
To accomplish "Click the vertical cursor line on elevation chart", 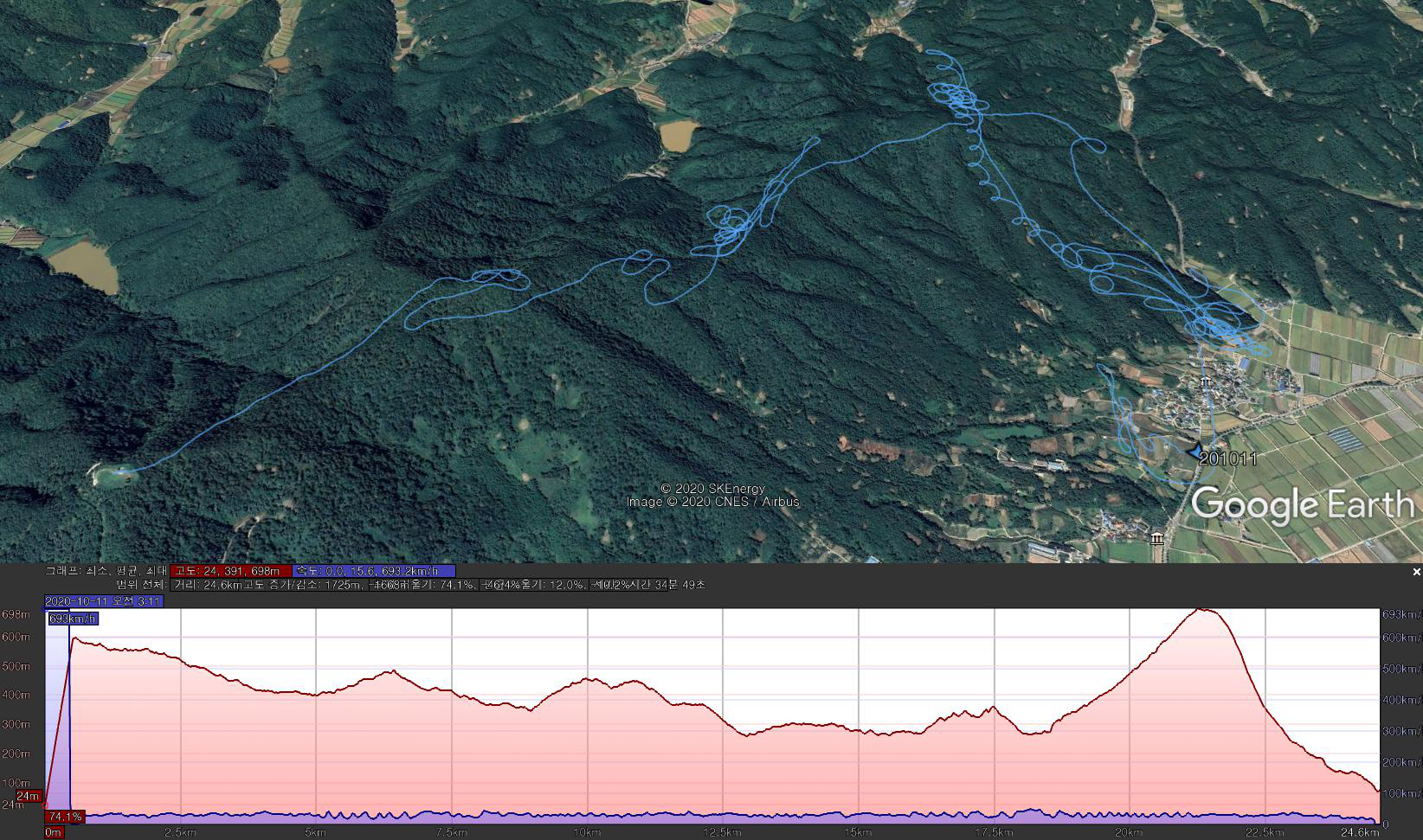I will 69,718.
